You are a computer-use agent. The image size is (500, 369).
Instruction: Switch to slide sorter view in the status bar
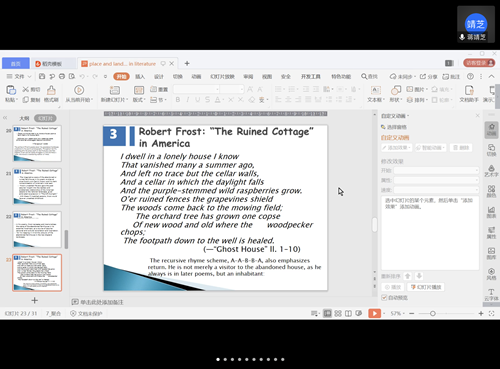338,313
